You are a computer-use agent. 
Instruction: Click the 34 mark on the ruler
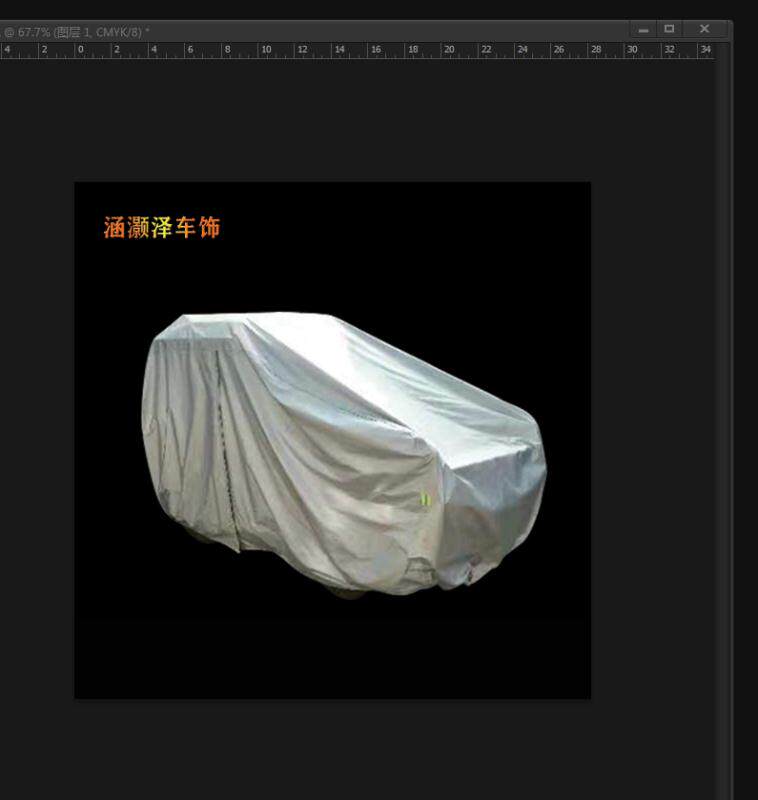(705, 49)
